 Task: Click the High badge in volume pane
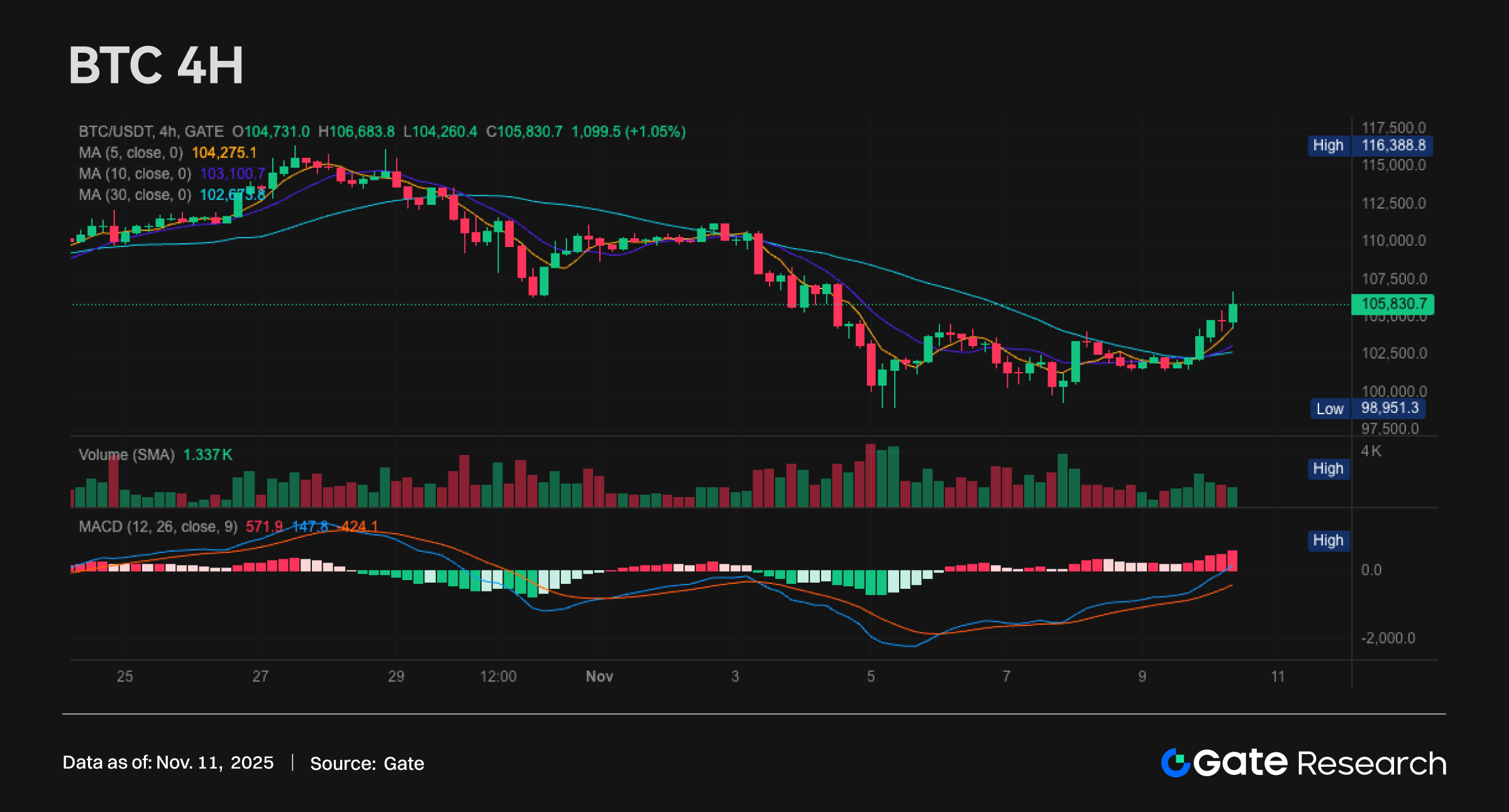tap(1328, 469)
